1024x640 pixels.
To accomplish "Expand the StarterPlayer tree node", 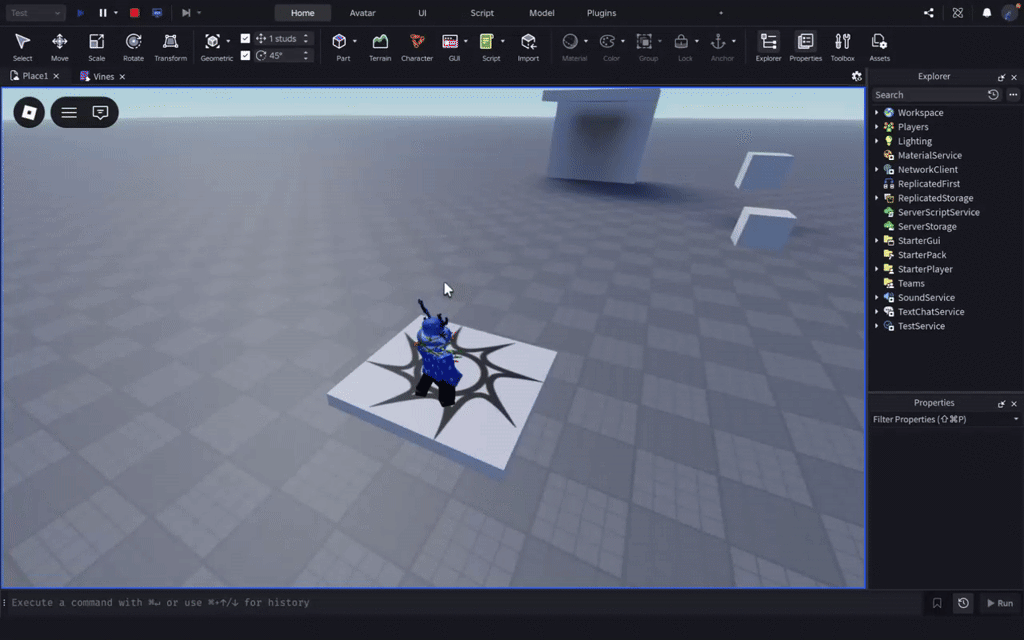I will click(x=877, y=270).
